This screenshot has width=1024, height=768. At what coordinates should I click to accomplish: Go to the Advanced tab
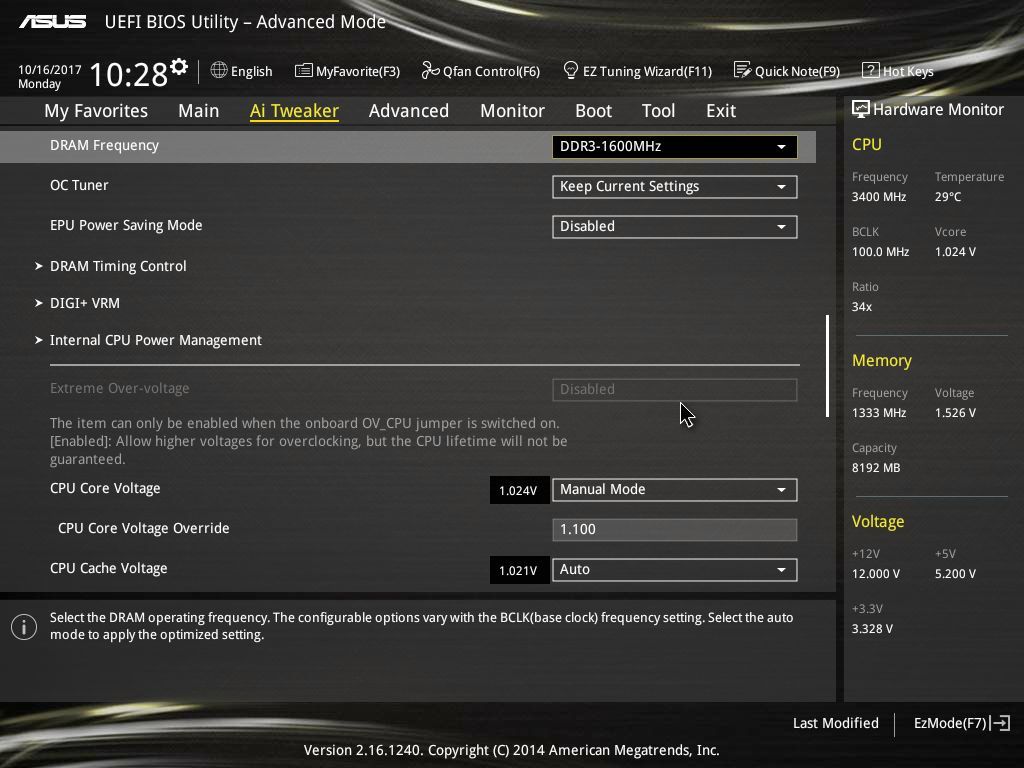point(409,110)
